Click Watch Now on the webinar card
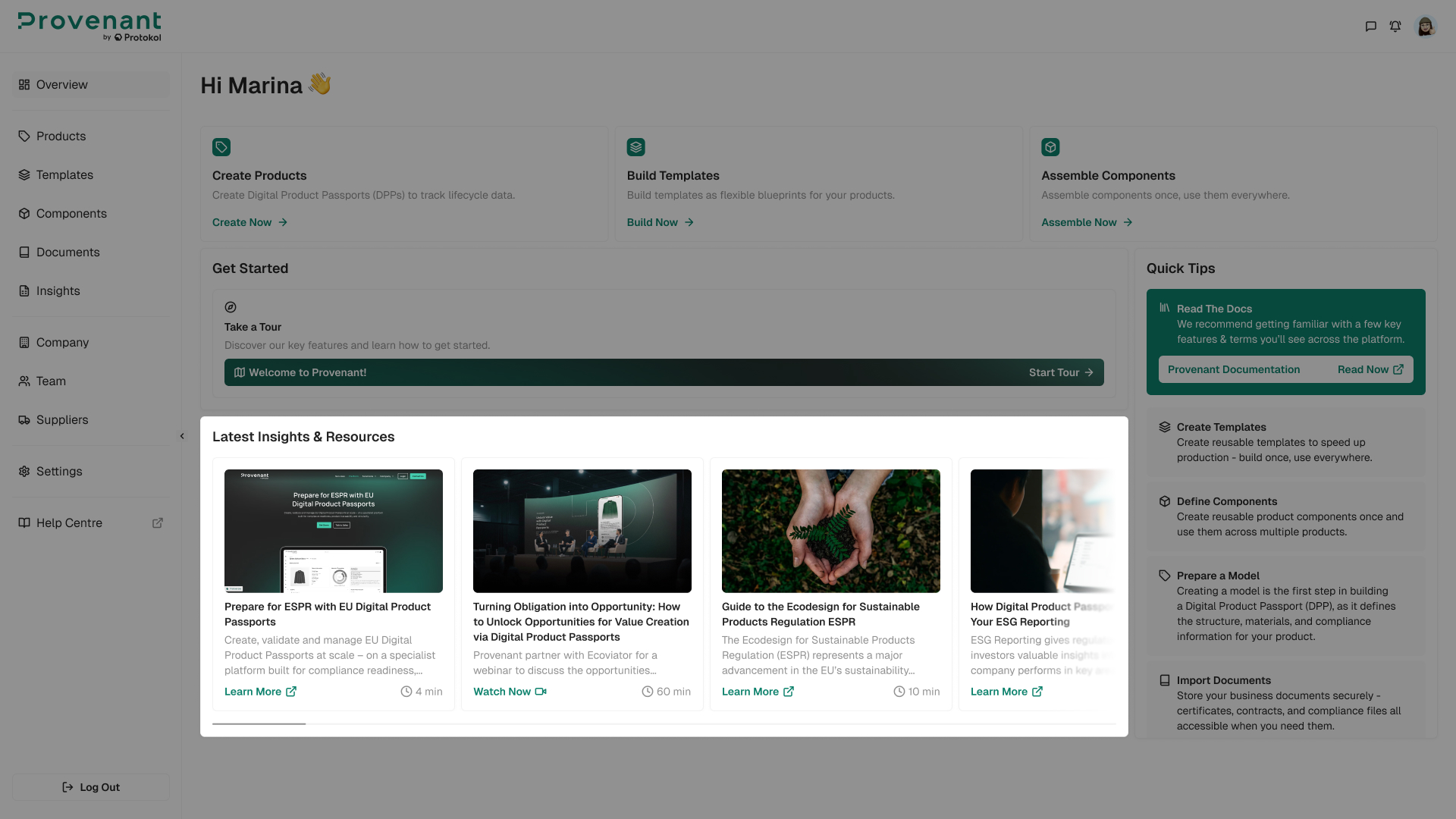Viewport: 1456px width, 819px height. 510,692
